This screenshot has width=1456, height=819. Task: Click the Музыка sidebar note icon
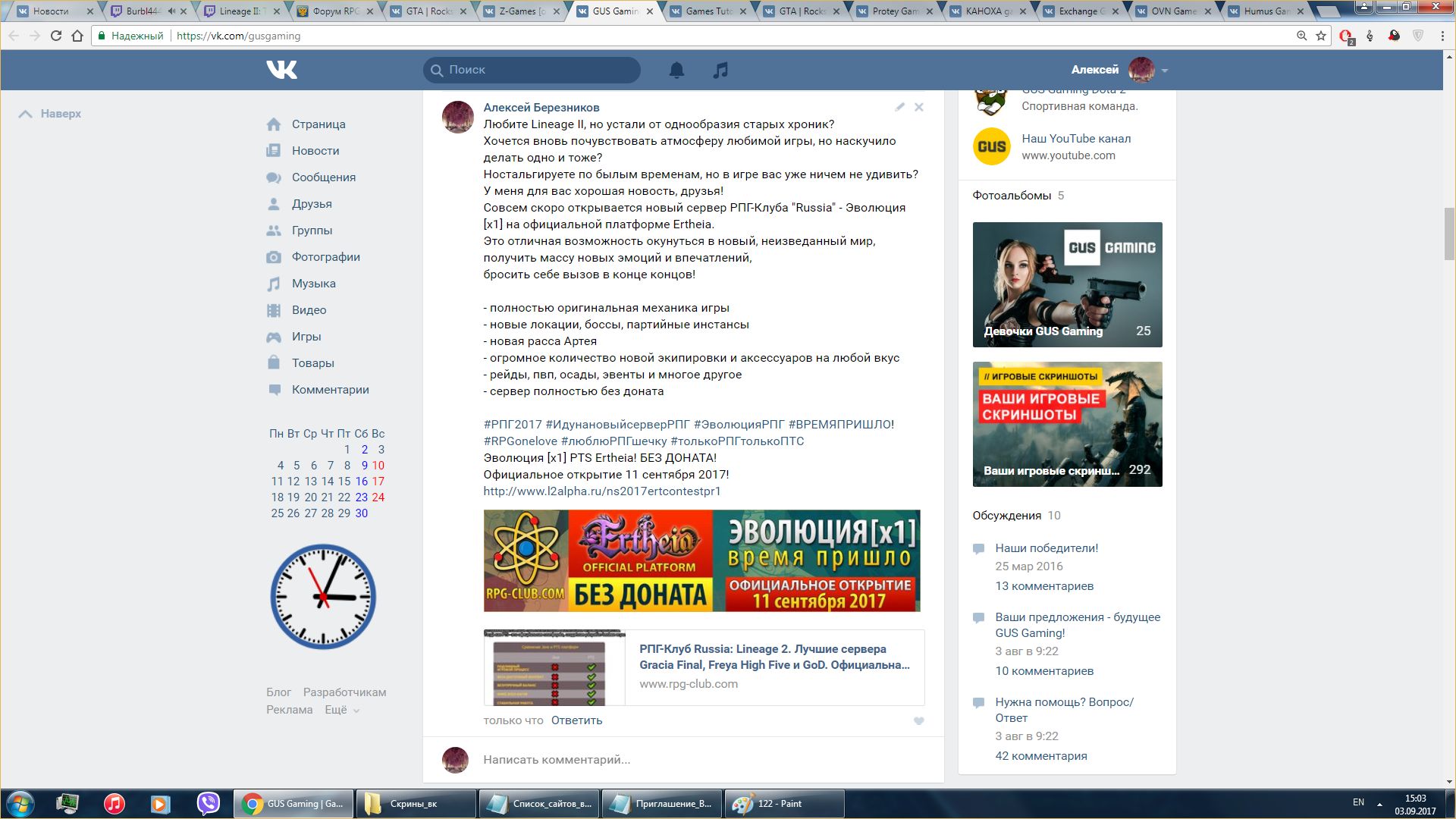pyautogui.click(x=274, y=284)
